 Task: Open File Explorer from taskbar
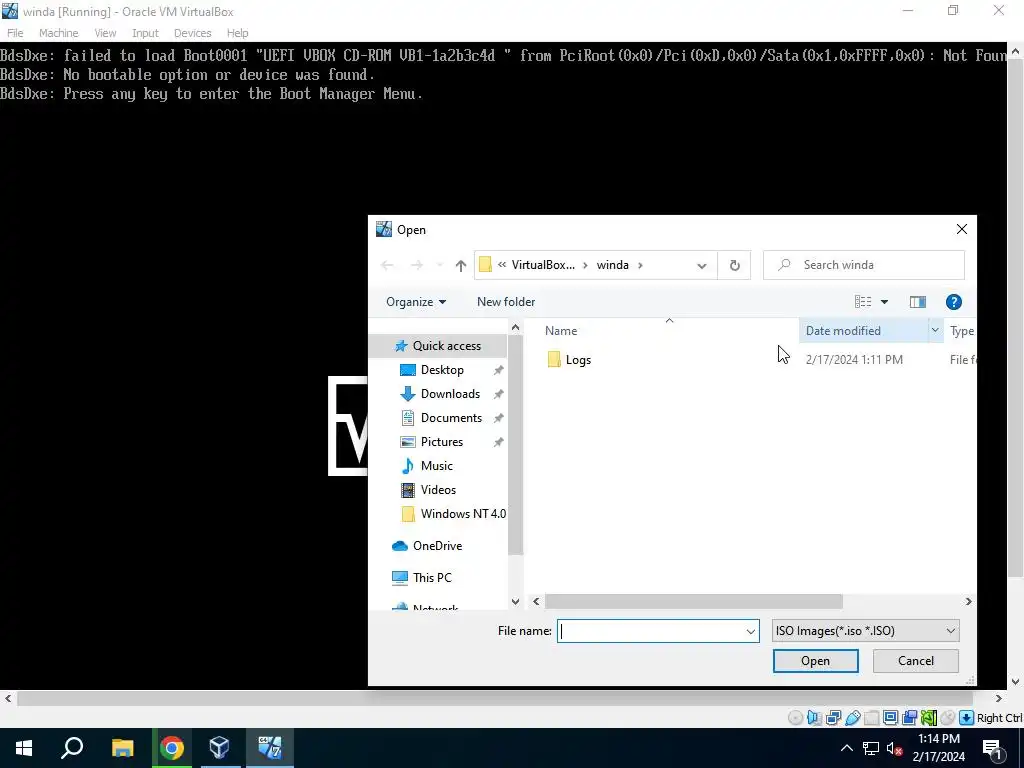pos(122,748)
